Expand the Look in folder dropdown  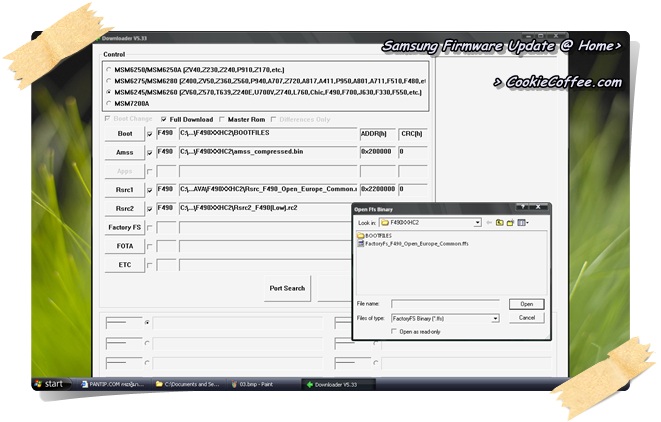(477, 223)
